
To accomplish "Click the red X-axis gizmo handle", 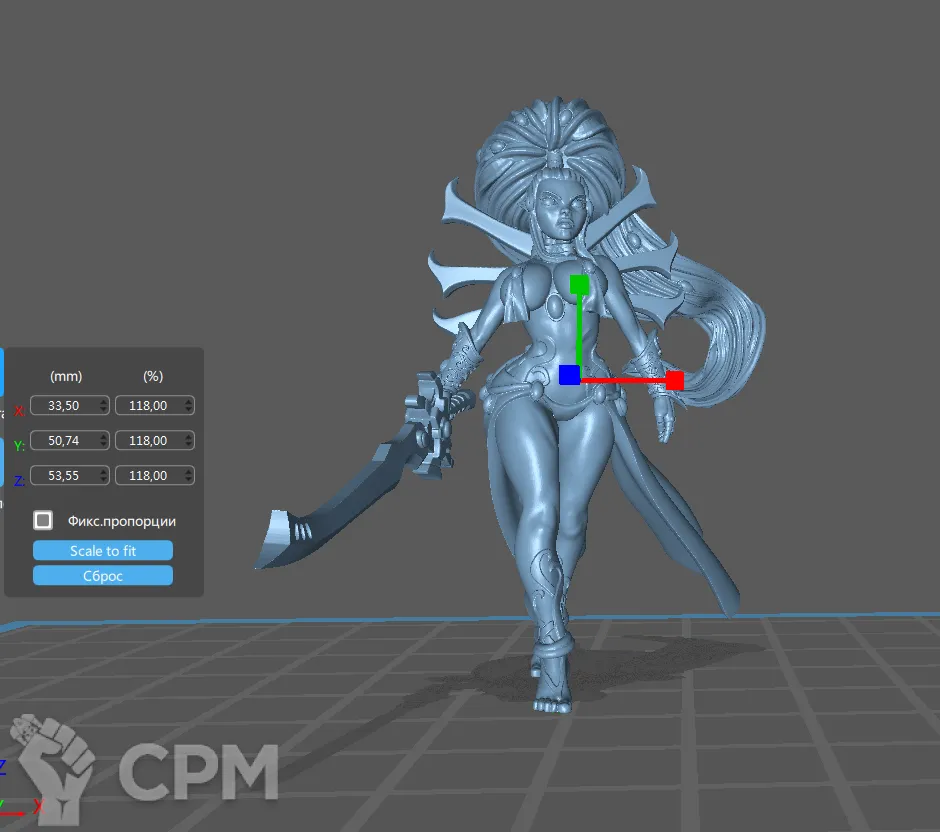I will [674, 380].
